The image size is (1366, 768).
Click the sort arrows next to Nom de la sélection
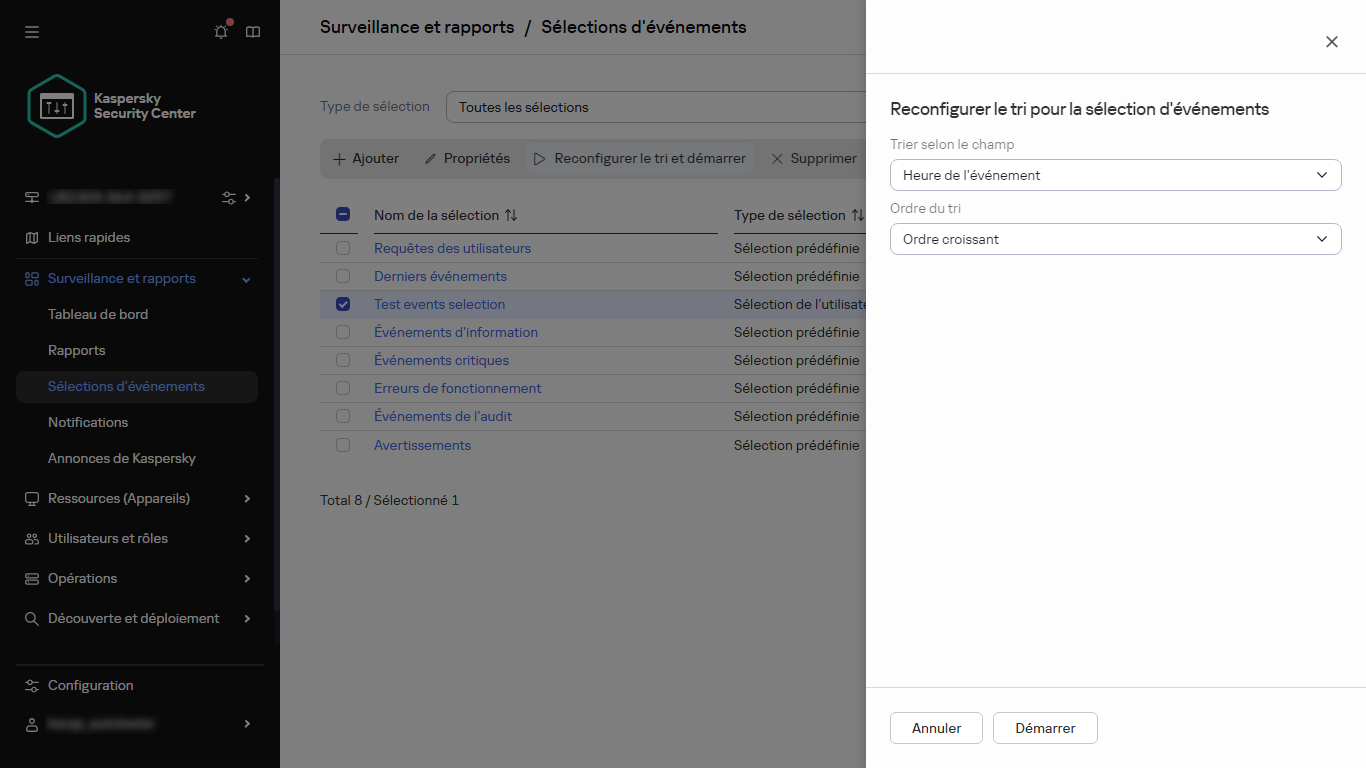pos(511,215)
